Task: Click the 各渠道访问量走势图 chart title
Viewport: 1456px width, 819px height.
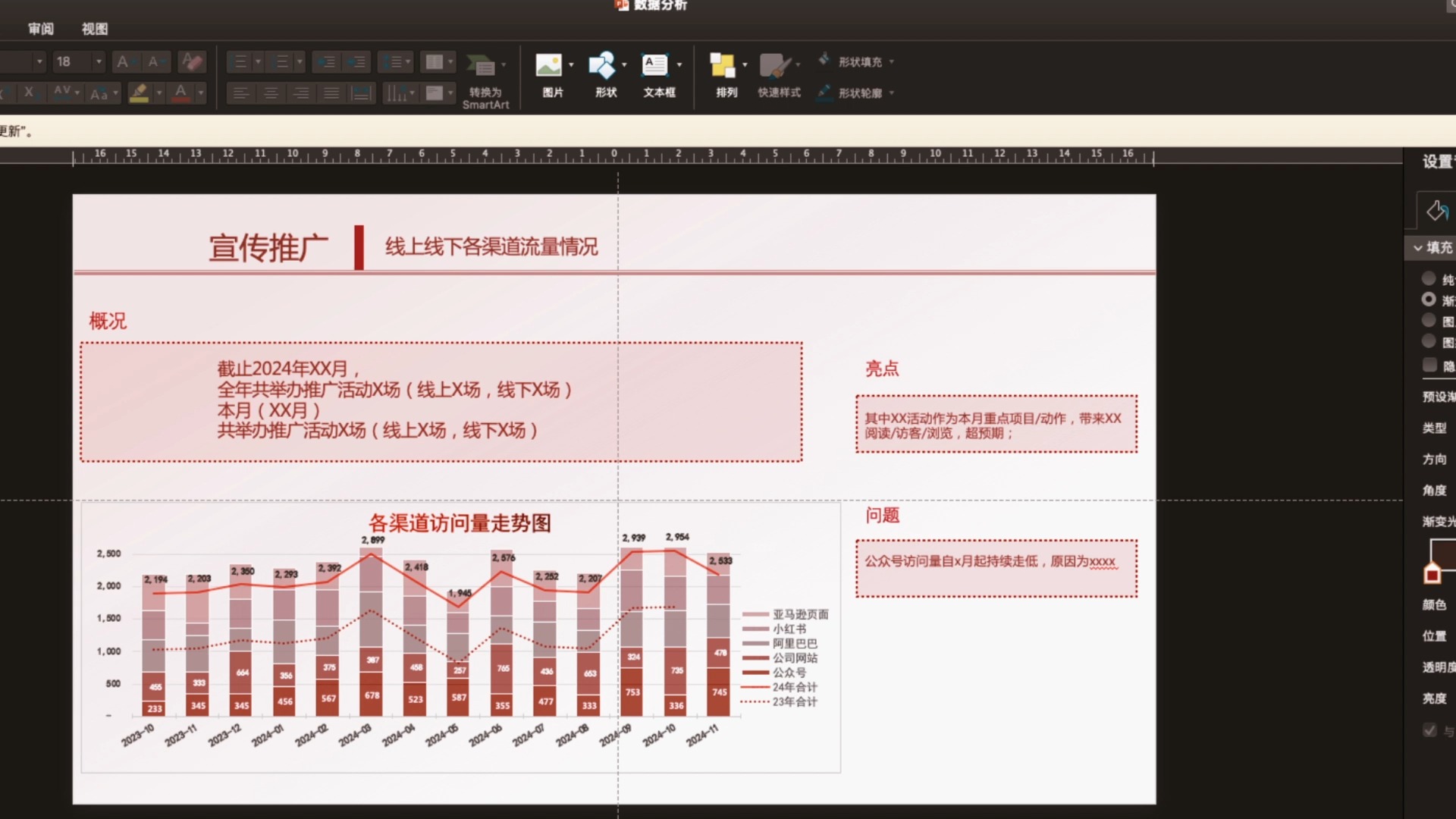Action: click(x=460, y=522)
